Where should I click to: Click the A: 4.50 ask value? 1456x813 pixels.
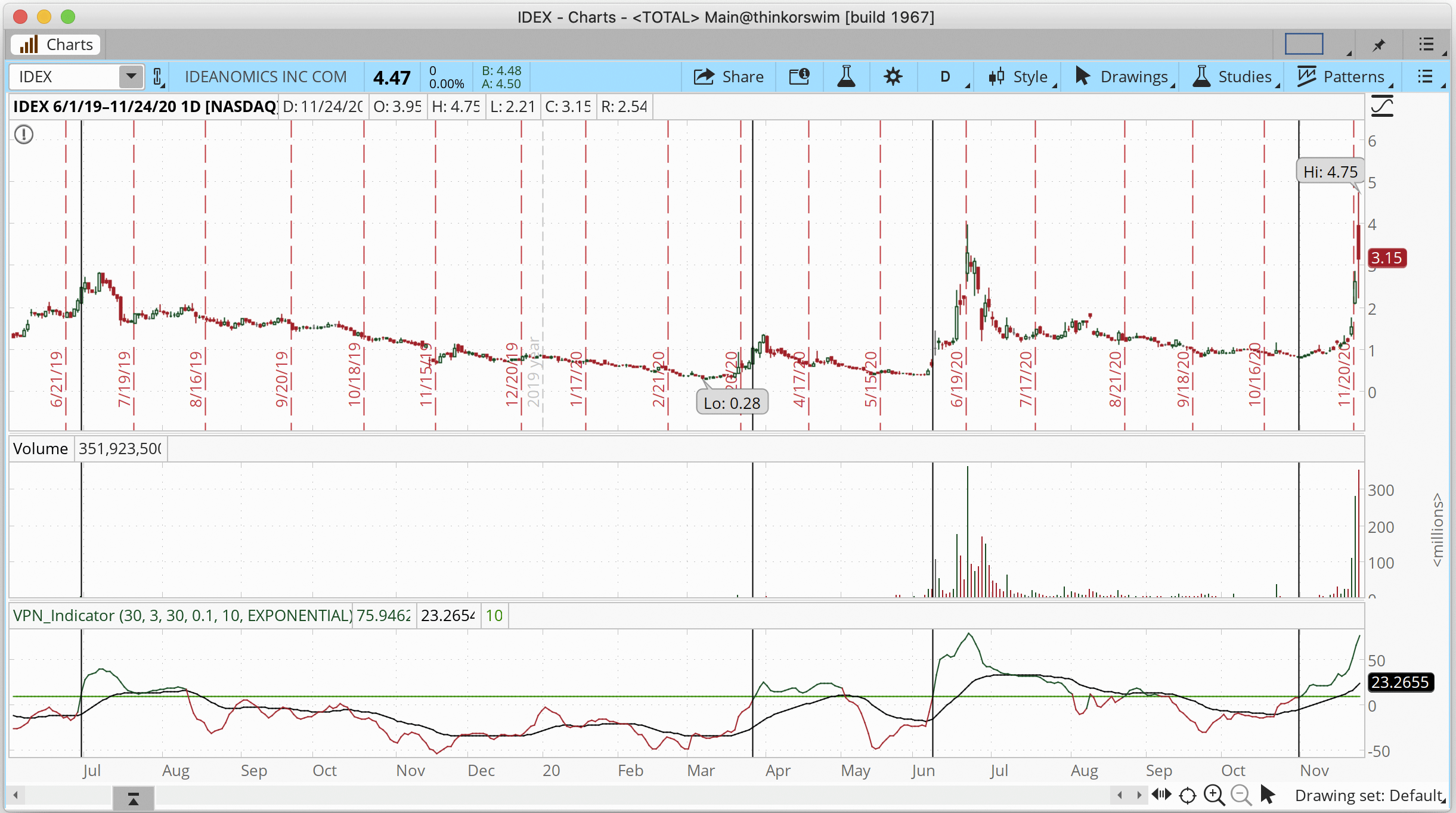click(501, 84)
